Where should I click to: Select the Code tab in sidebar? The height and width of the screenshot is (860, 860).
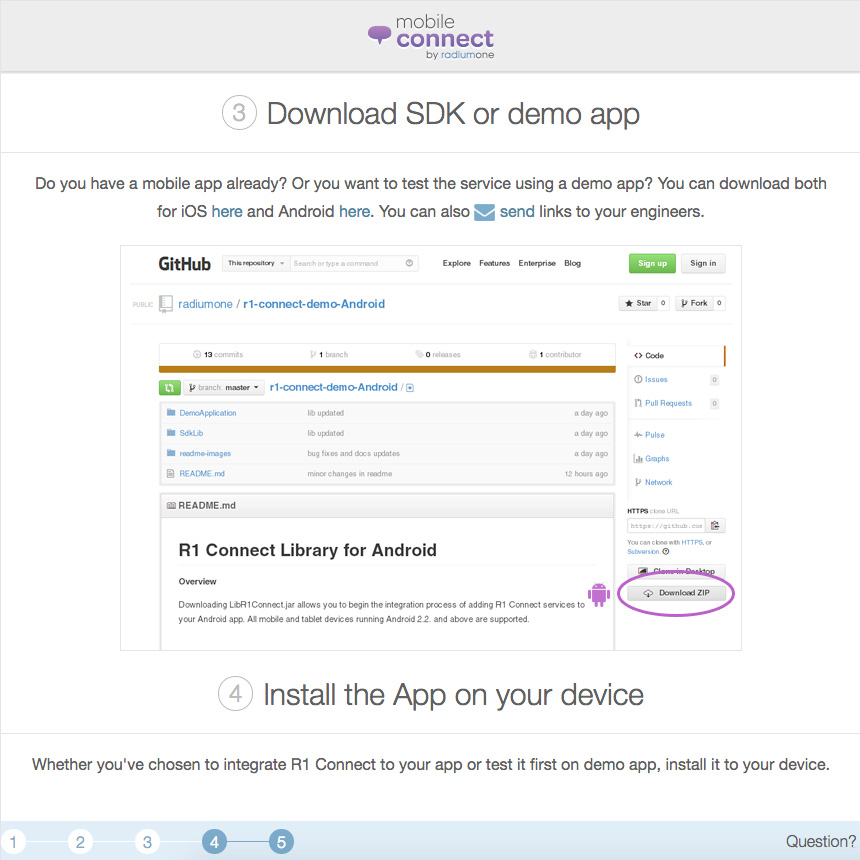click(676, 355)
